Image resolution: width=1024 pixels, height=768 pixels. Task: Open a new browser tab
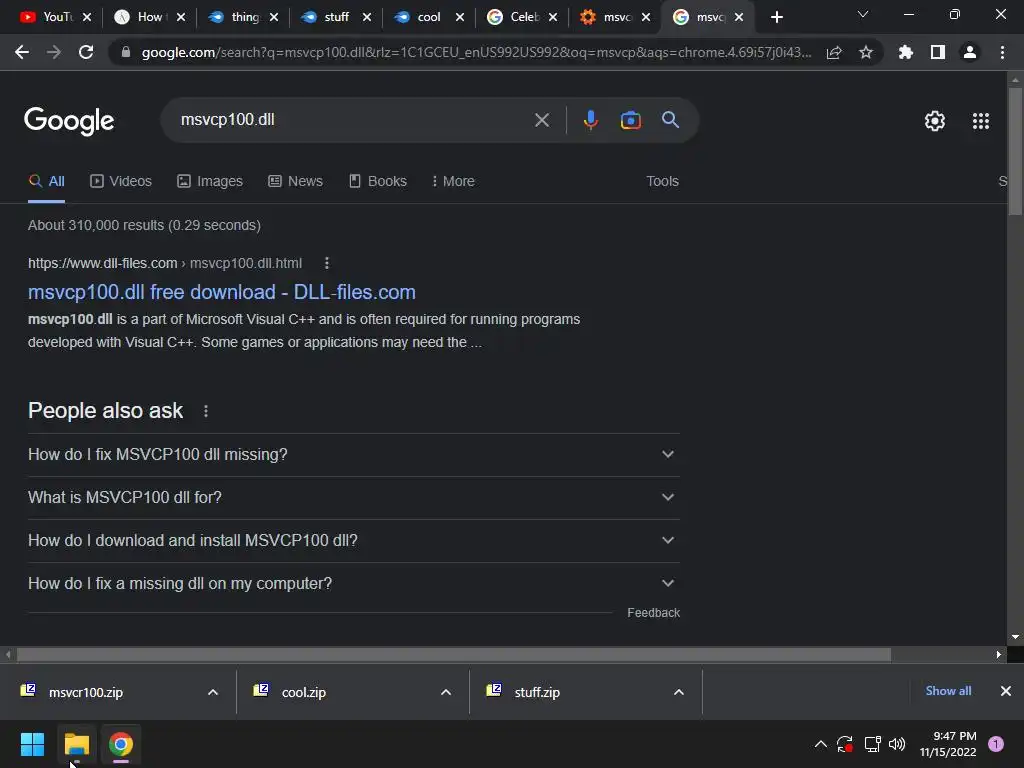point(776,18)
